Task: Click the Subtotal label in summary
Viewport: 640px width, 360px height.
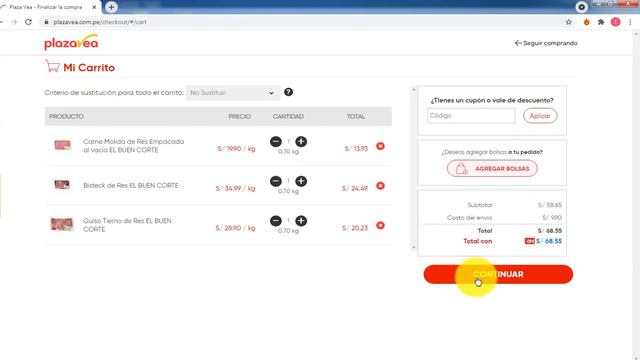Action: point(480,205)
